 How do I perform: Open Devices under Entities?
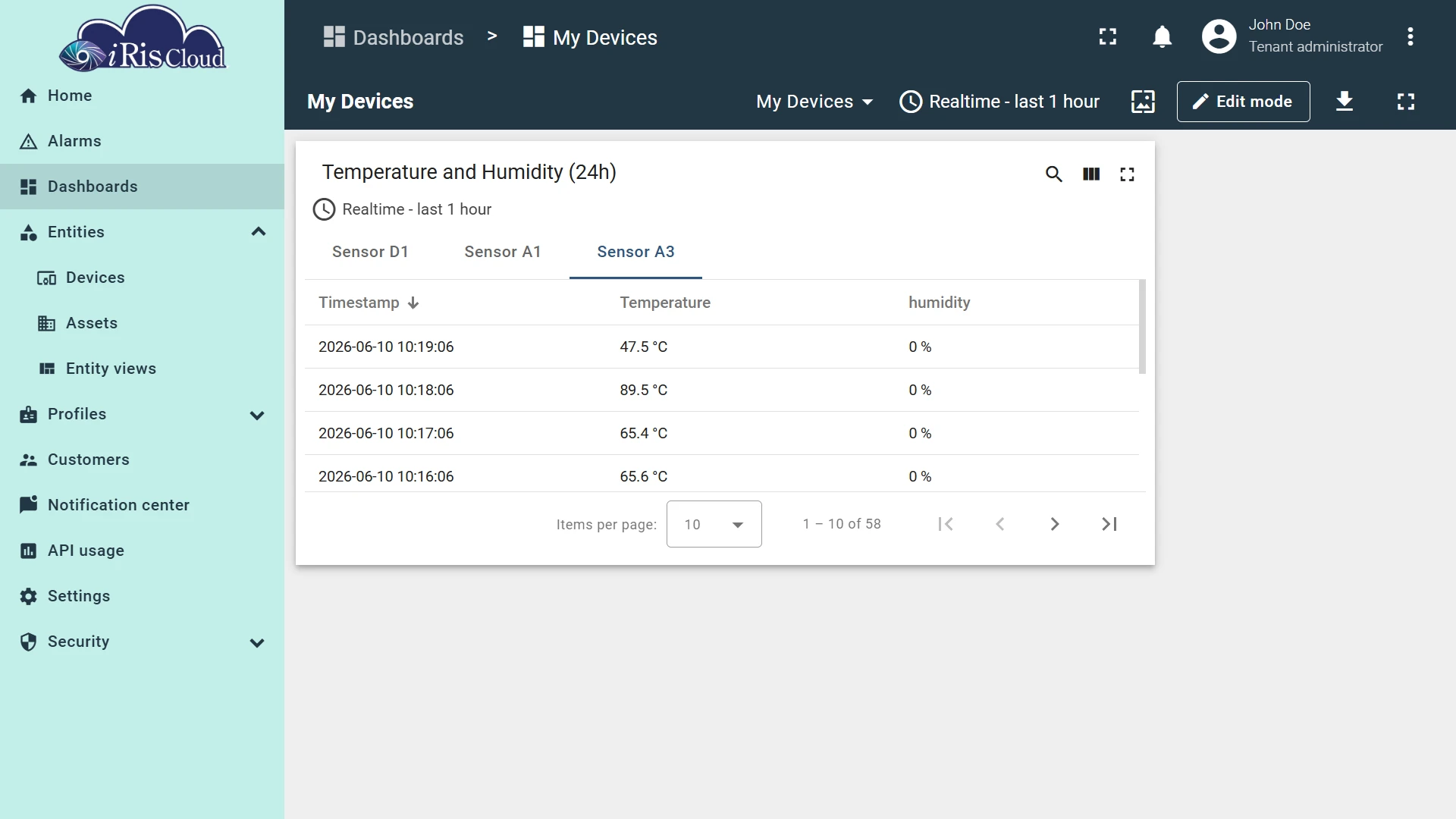pyautogui.click(x=142, y=278)
